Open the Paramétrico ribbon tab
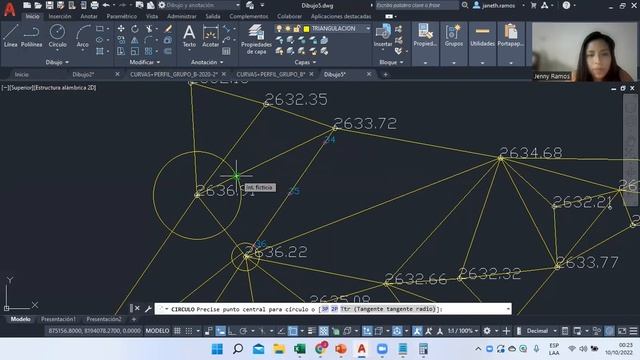The height and width of the screenshot is (360, 640). [122, 16]
